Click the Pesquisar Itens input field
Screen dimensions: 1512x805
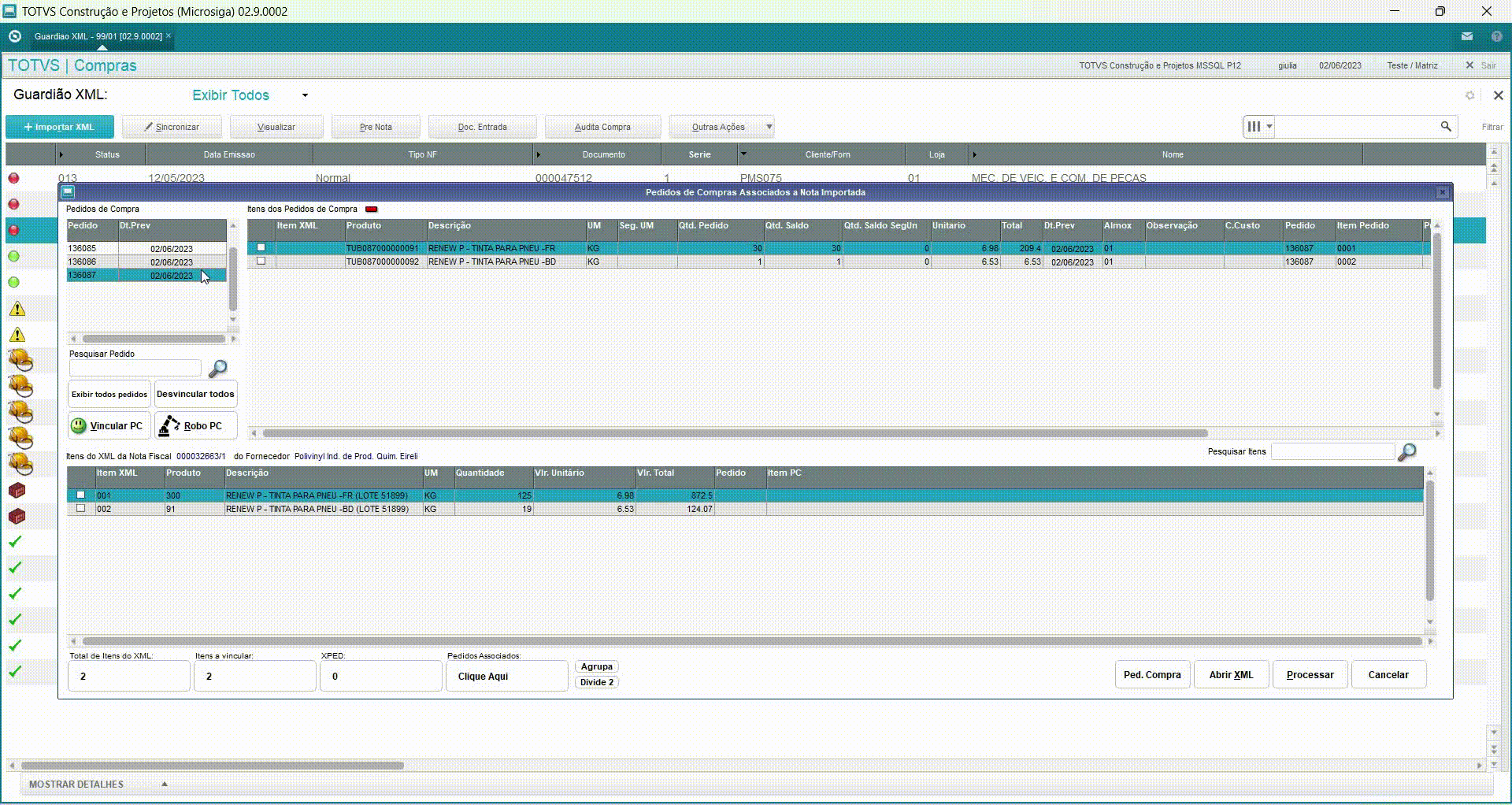click(x=1332, y=451)
